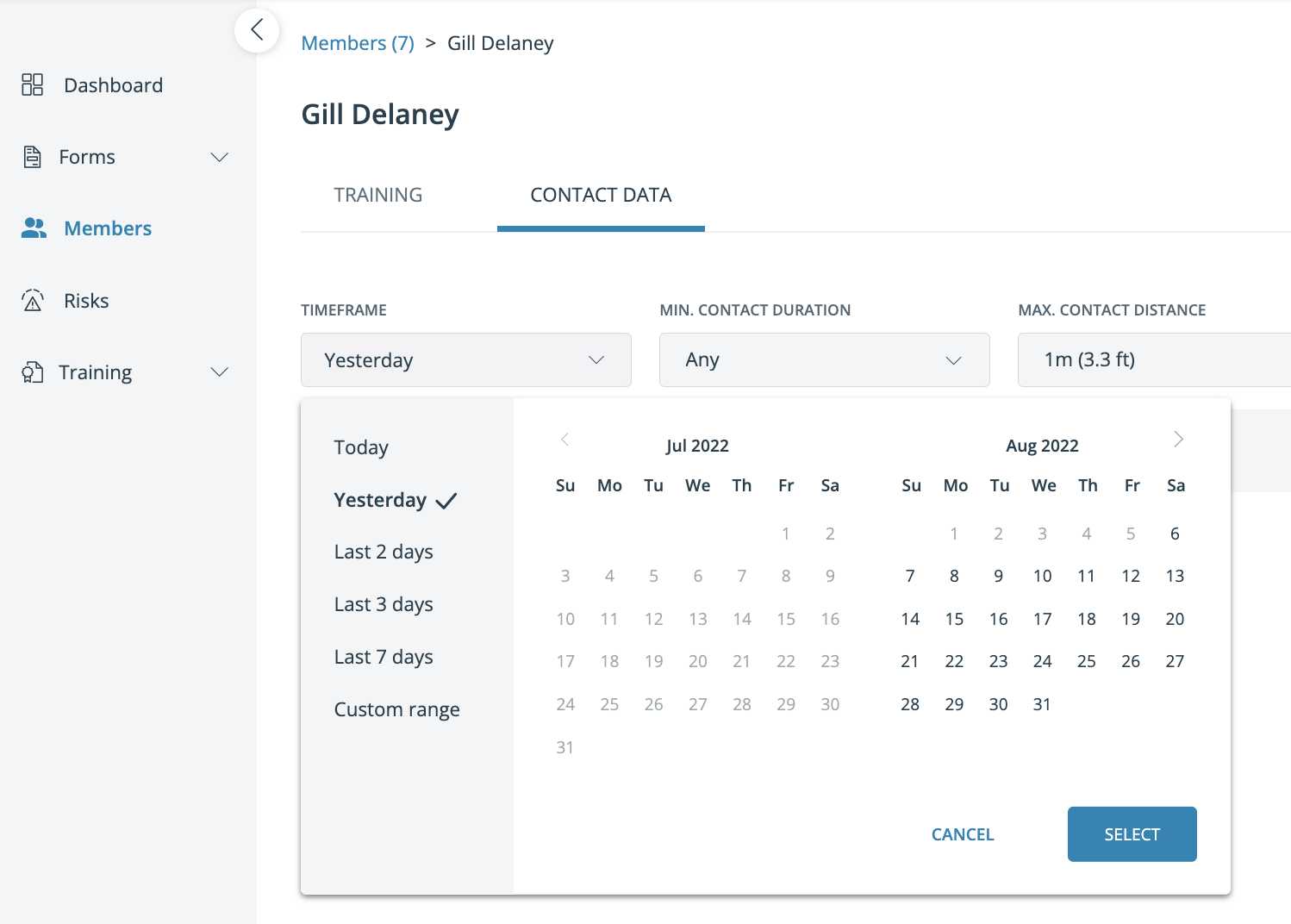Click the Aug 2022 month header

(1043, 446)
